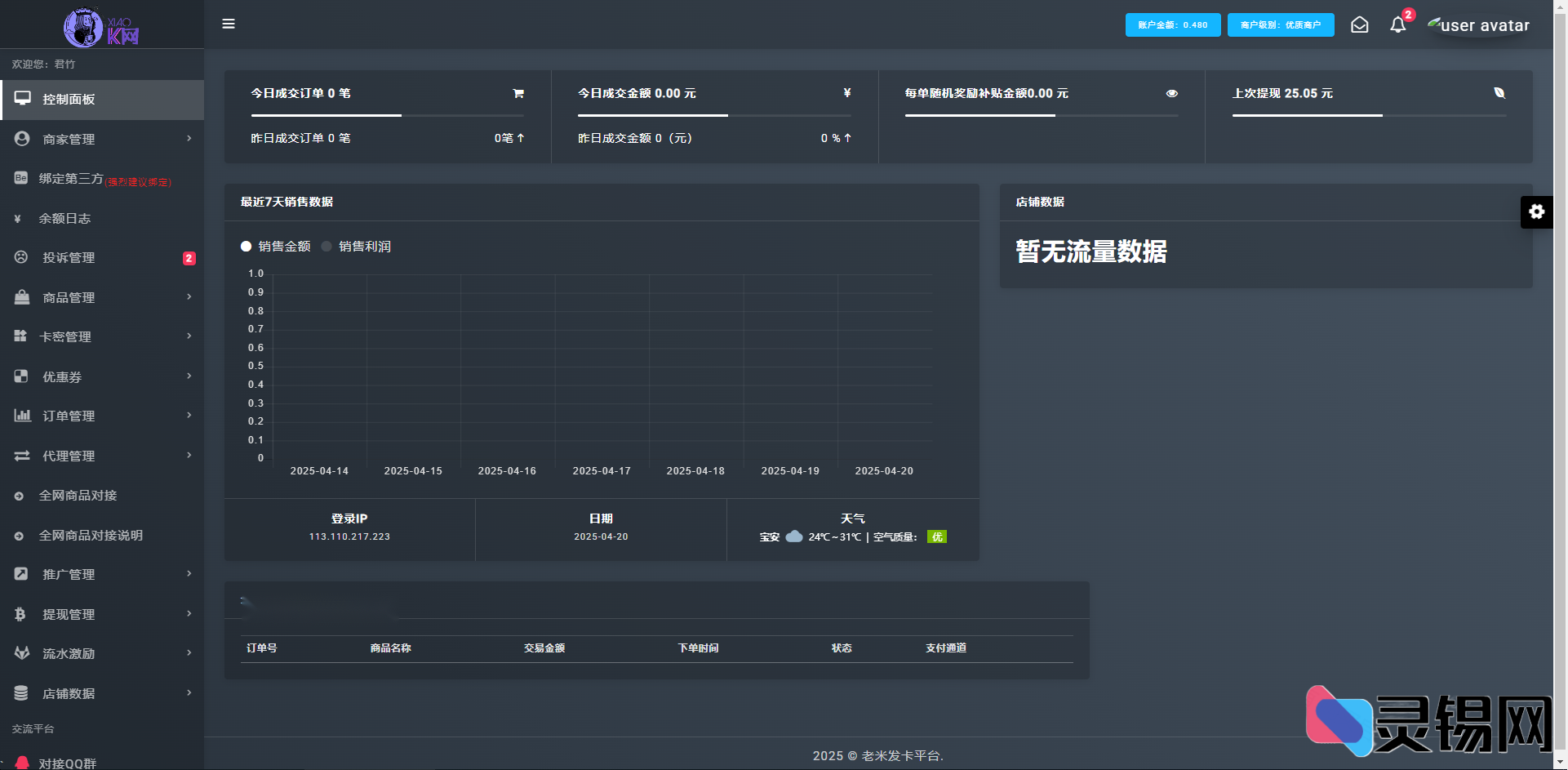Click the shopping cart icon on today's orders card
The height and width of the screenshot is (770, 1568).
point(518,93)
